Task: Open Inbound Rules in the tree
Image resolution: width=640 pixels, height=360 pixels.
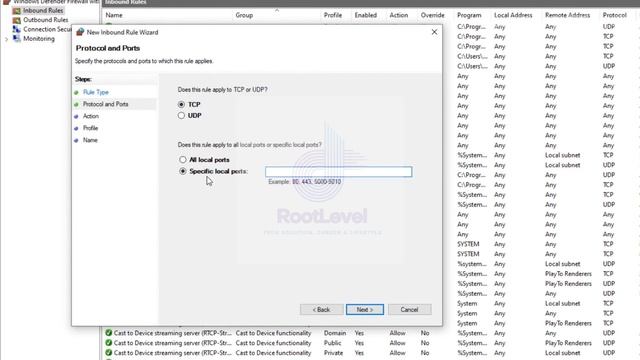Action: (43, 11)
